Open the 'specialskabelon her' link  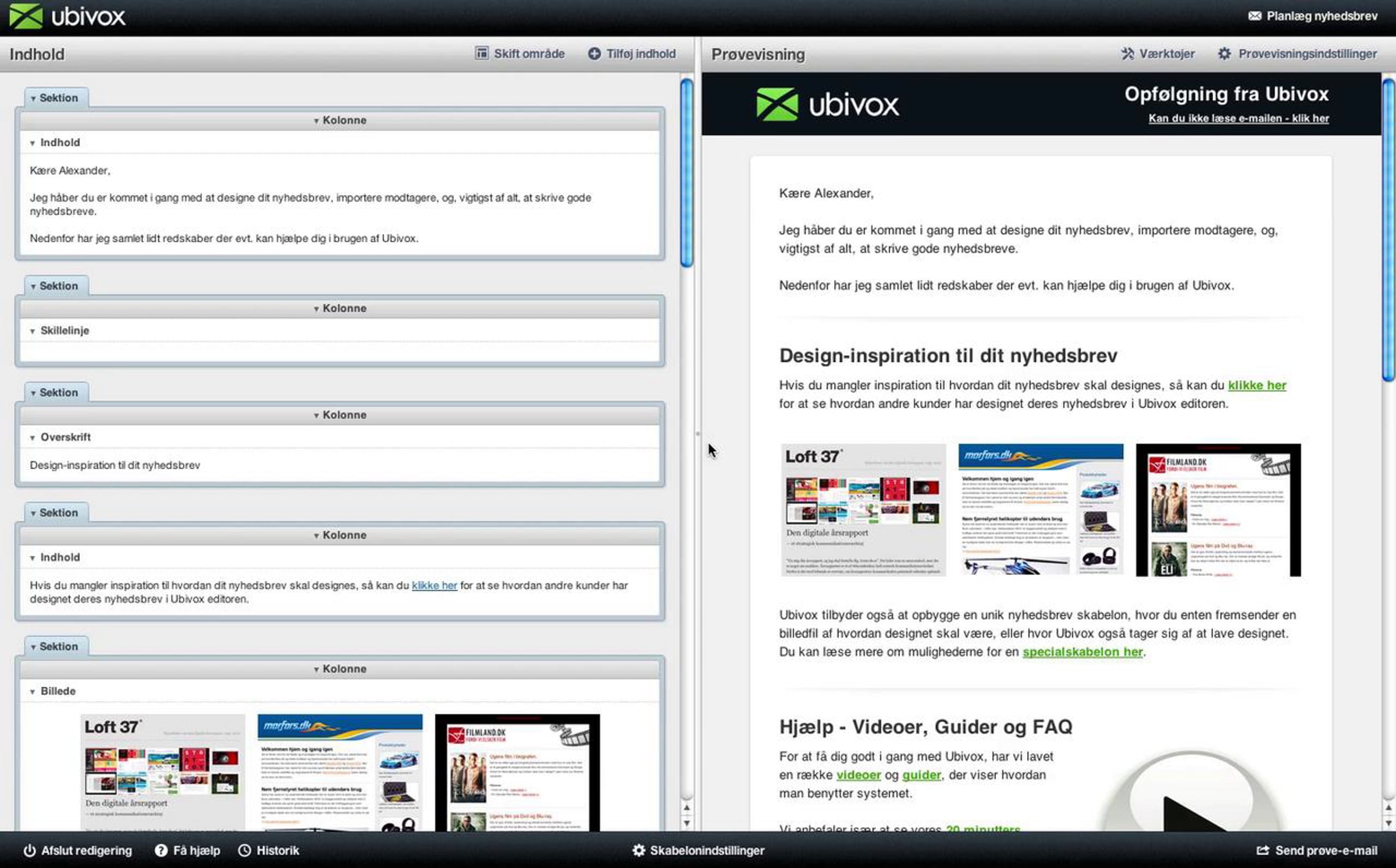[x=1082, y=652]
